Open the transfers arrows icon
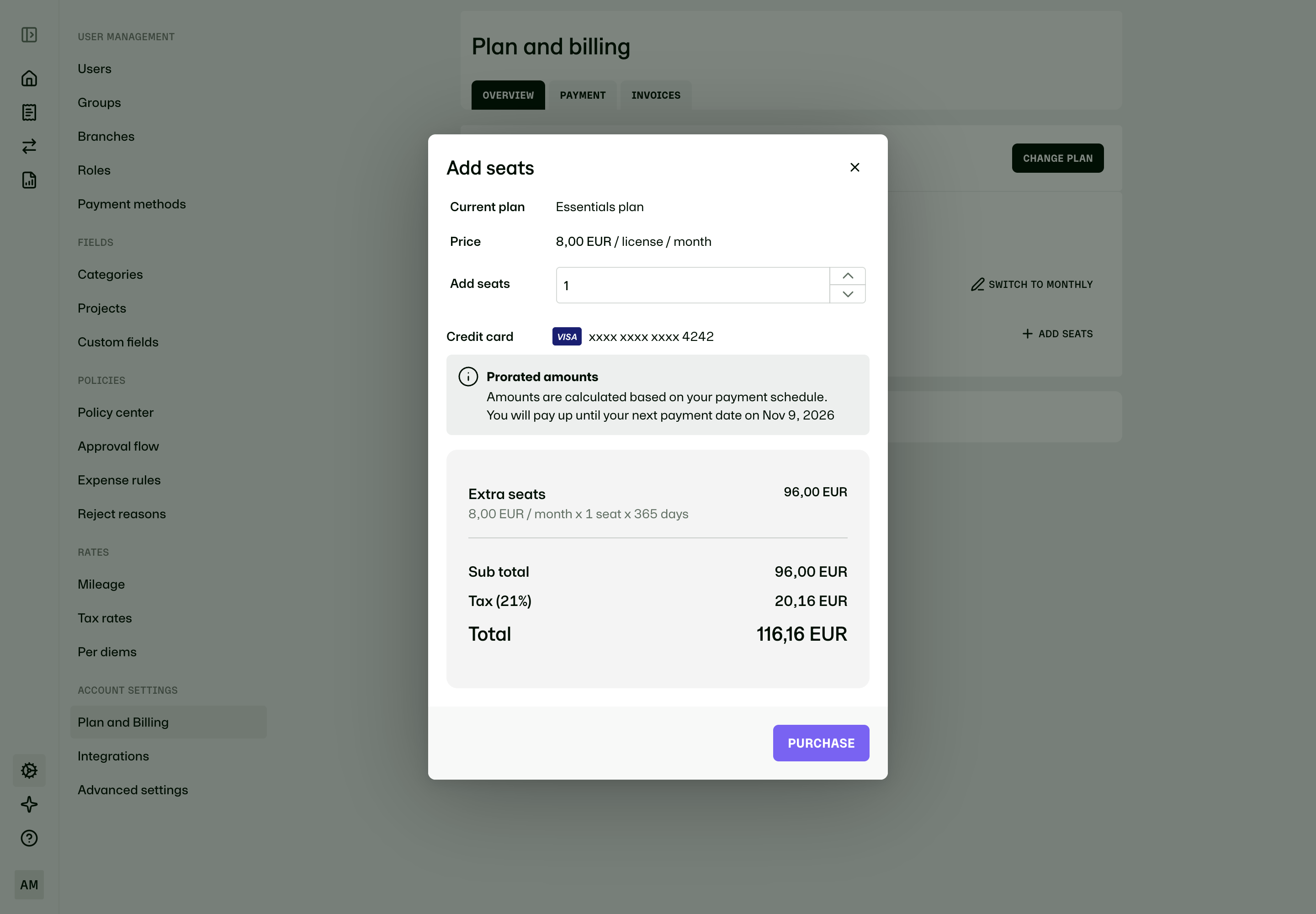Screen dimensions: 1316x914 click(29, 146)
